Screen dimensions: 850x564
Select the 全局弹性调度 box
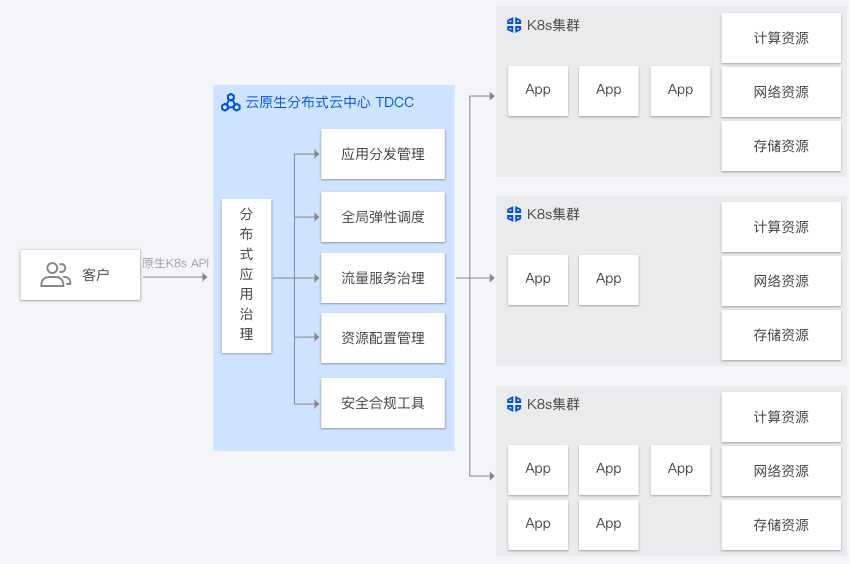(383, 217)
